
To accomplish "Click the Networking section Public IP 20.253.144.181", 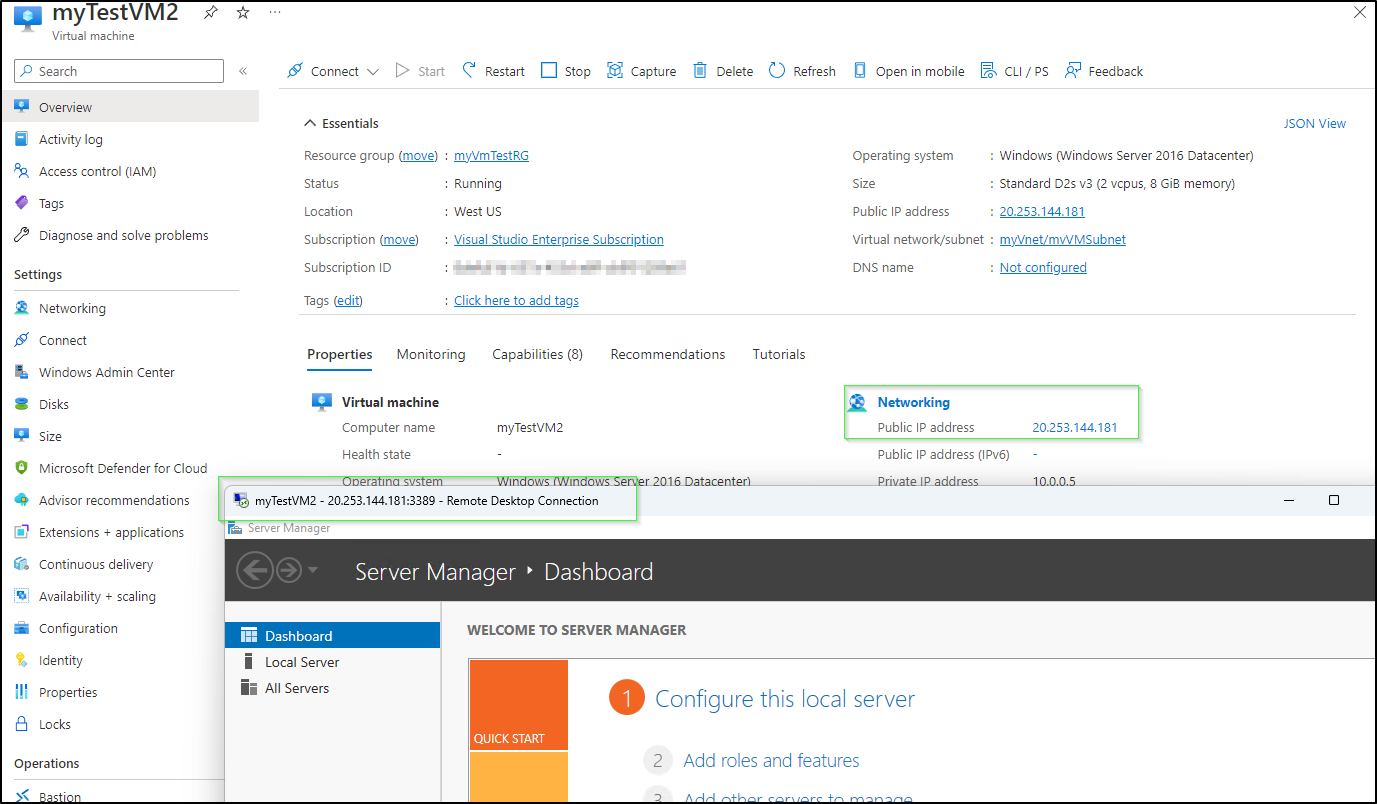I will point(1075,428).
